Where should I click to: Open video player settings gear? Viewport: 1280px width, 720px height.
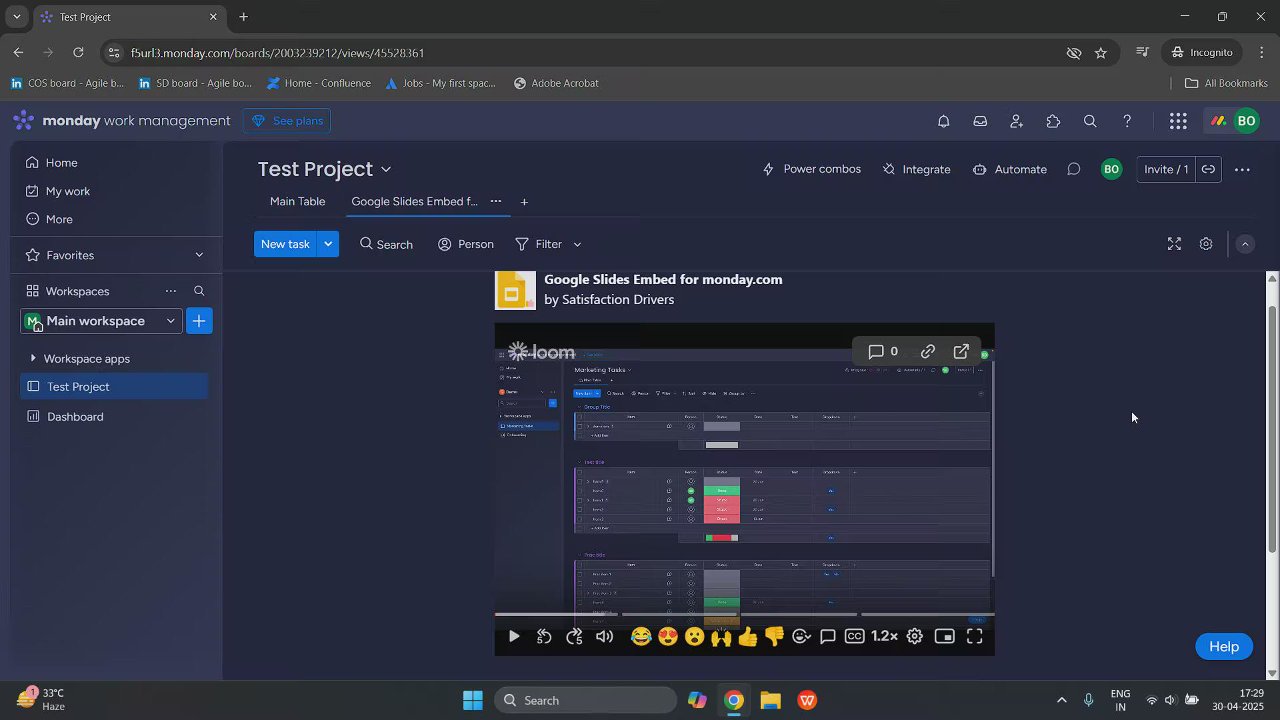click(x=915, y=636)
